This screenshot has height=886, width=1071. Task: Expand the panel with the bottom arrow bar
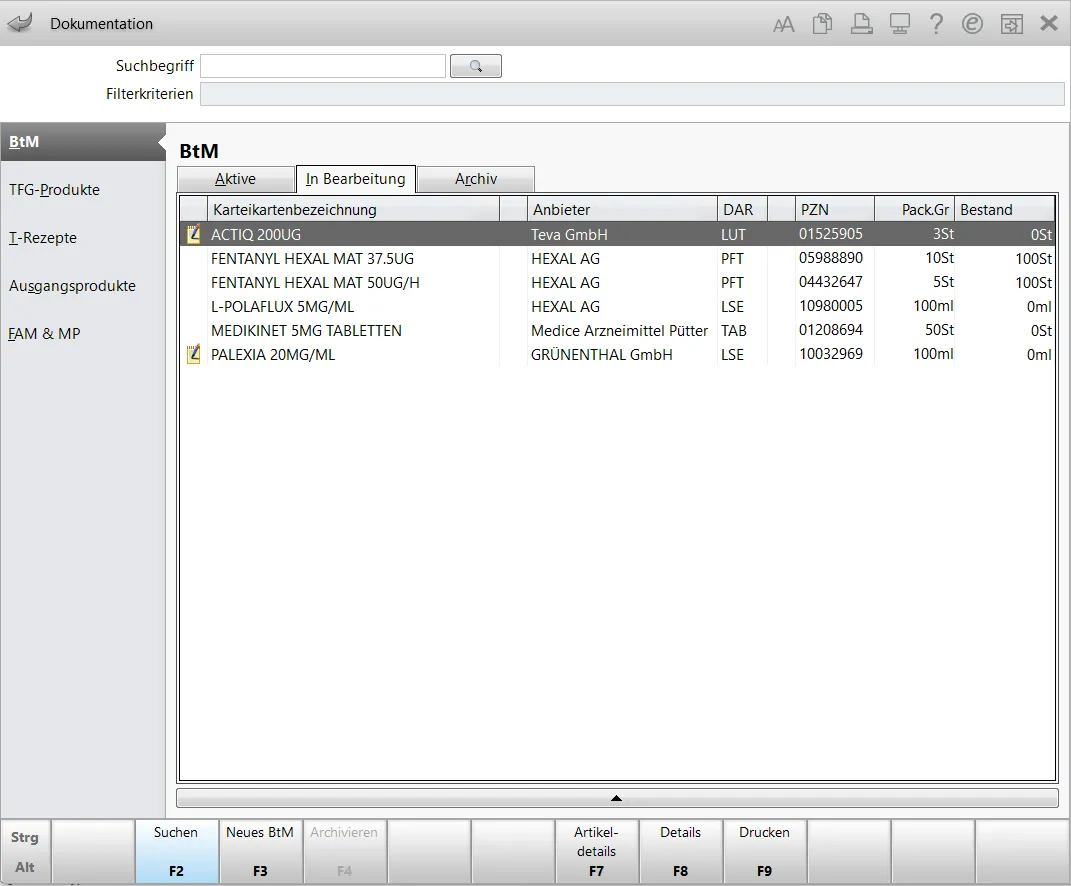(x=617, y=798)
